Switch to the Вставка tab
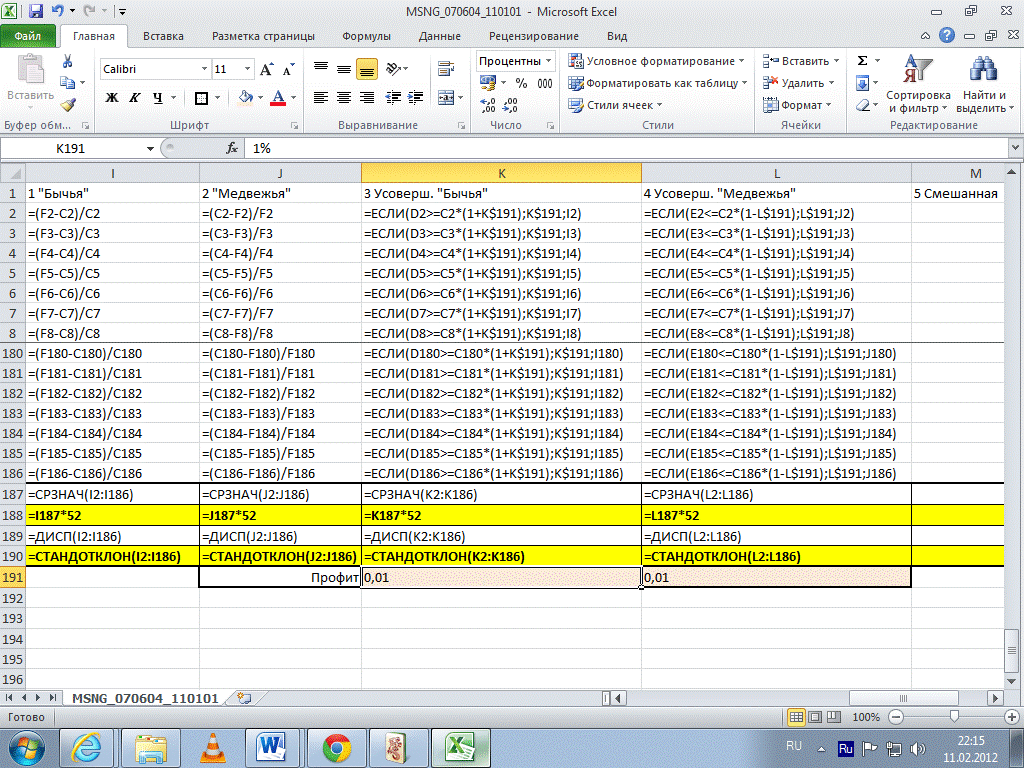Screen dimensions: 1024x768 [163, 37]
